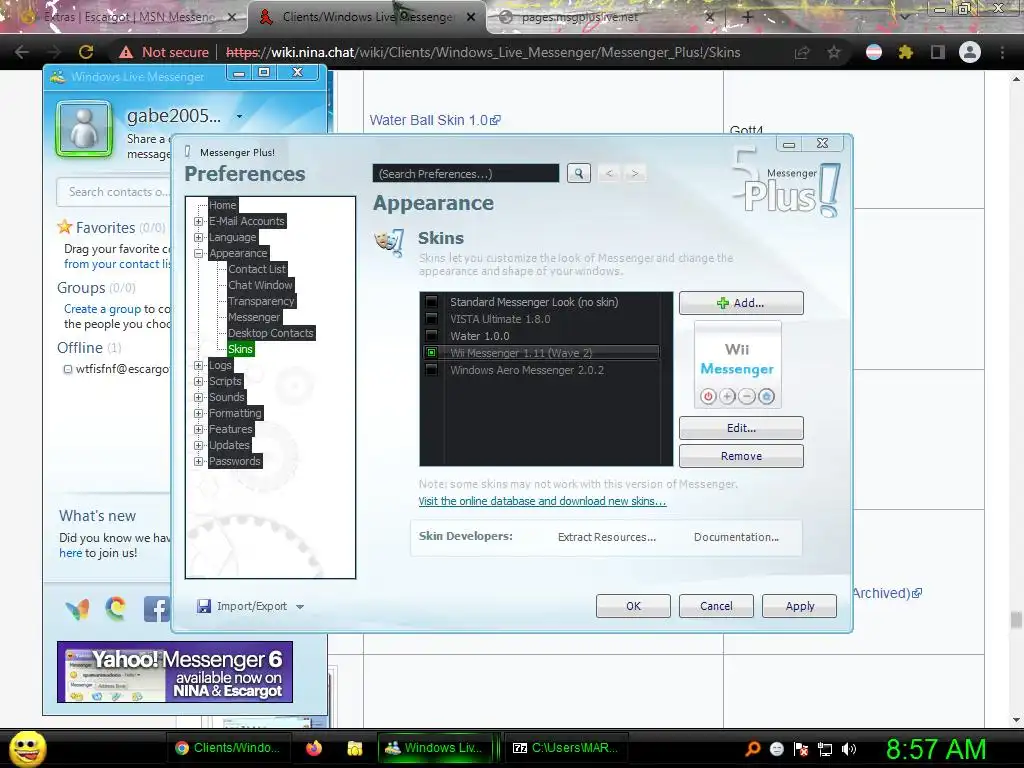
Task: Go back with the '<' preferences navigation button
Action: point(609,173)
